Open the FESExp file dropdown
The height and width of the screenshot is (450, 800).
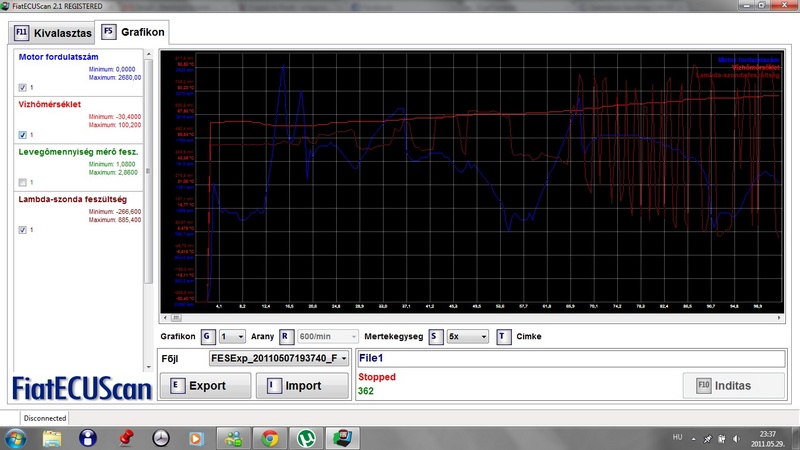click(x=279, y=358)
